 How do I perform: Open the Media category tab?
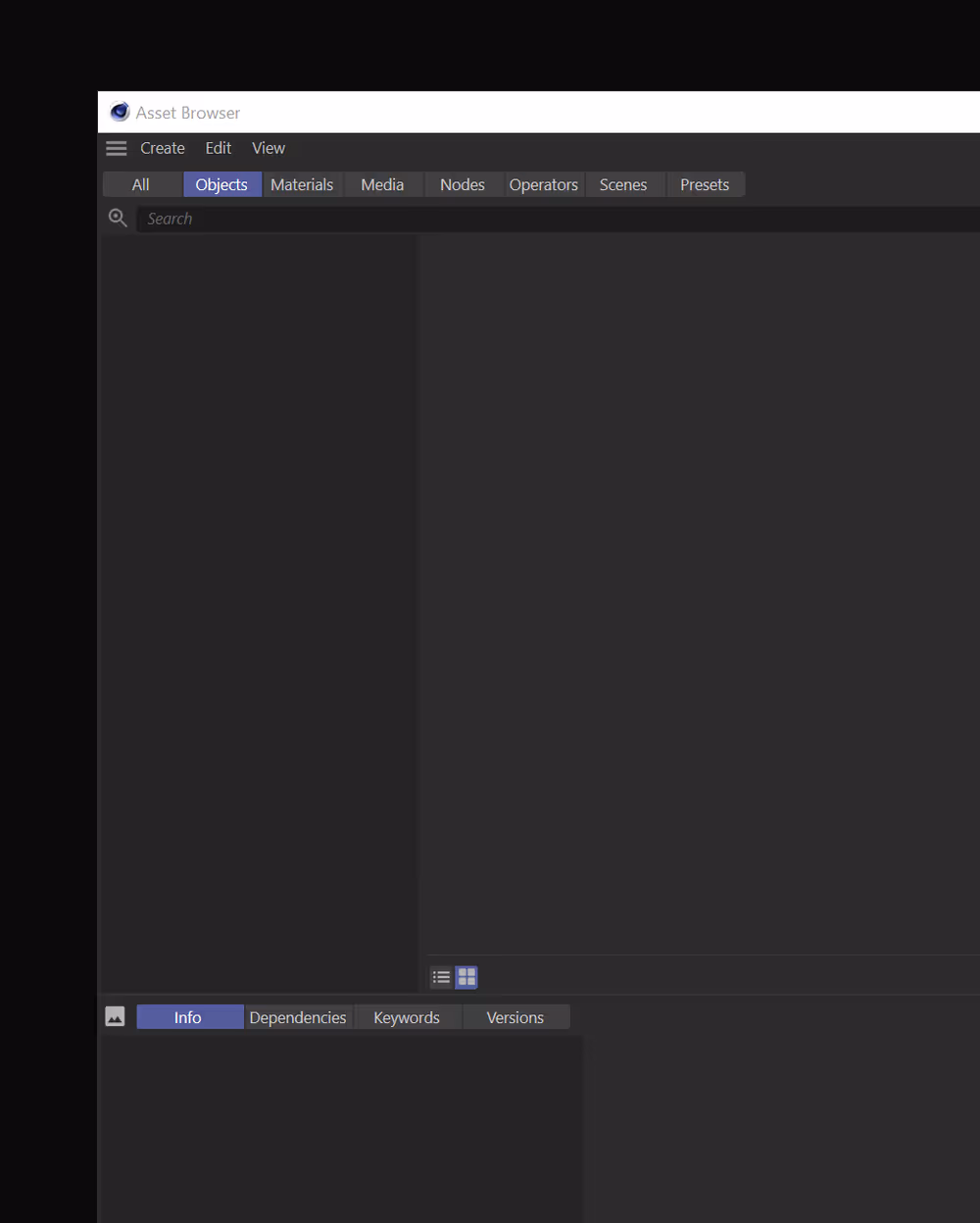point(382,184)
